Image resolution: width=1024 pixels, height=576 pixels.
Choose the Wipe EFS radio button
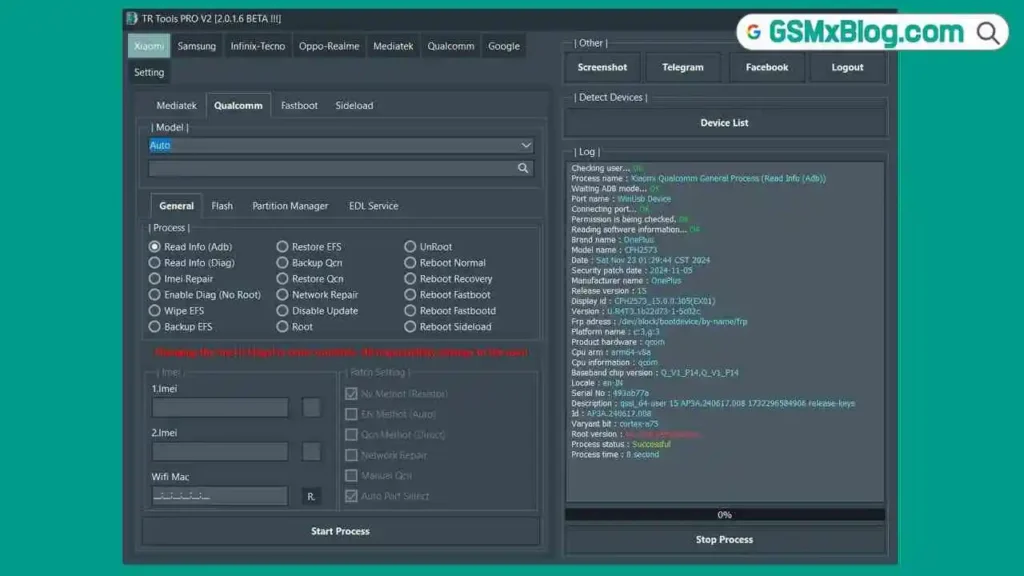154,311
